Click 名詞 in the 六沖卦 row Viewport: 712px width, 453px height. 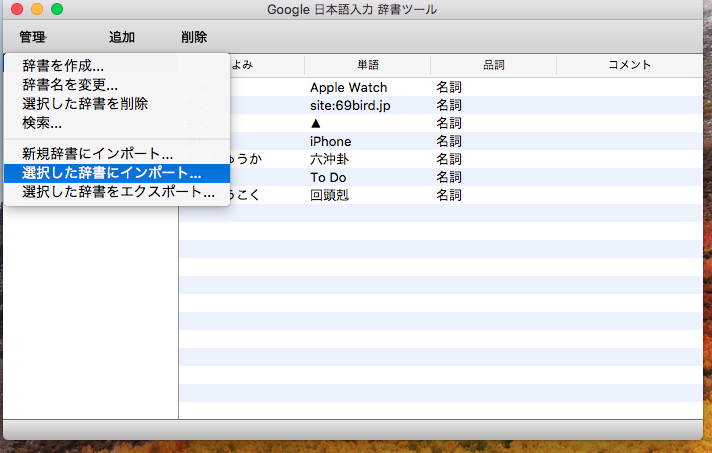tap(449, 159)
